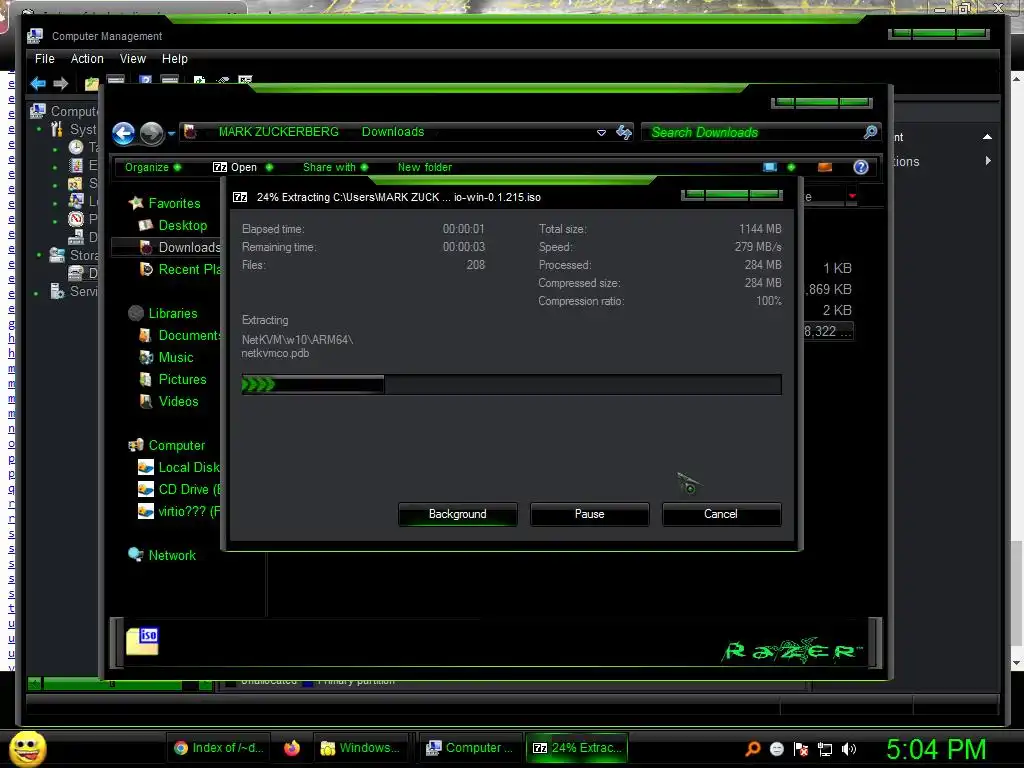Screen dimensions: 1024x768
Task: Expand the Open button dropdown arrow
Action: (x=269, y=167)
